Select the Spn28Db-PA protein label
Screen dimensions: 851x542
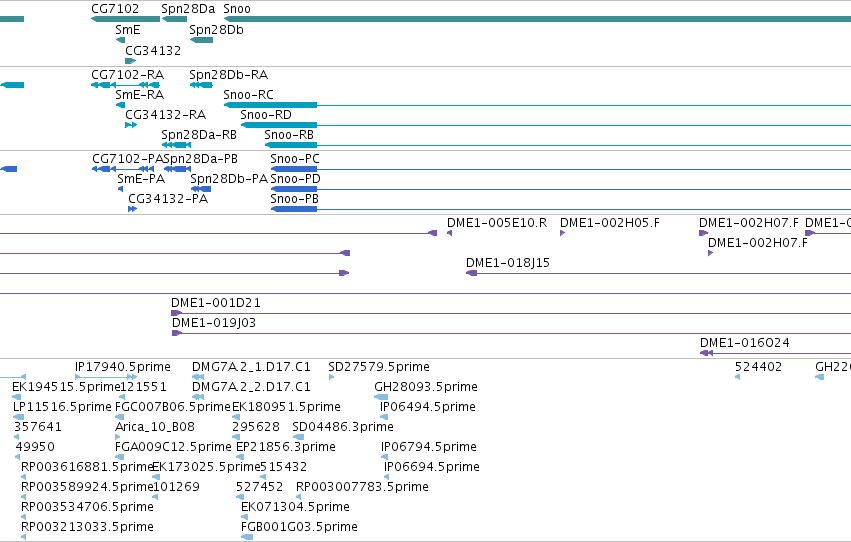(x=229, y=178)
